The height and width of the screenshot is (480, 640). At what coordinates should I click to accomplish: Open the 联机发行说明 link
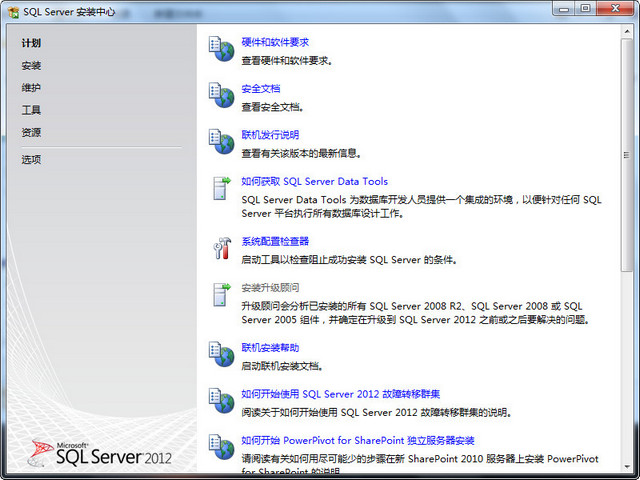[x=270, y=135]
